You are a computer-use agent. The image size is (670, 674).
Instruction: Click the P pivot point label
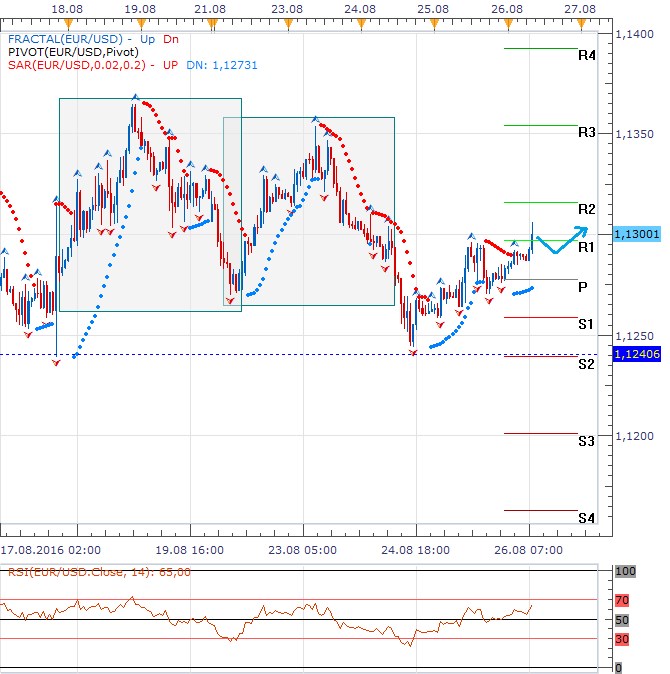pos(582,286)
